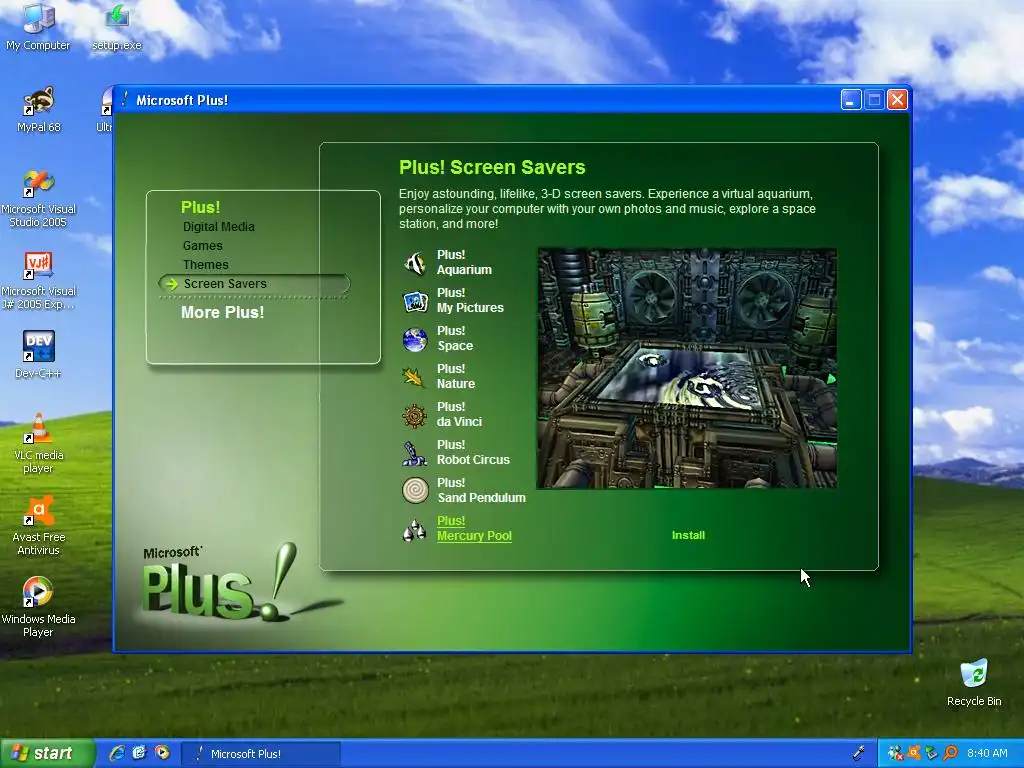Select Plus! Space screen saver text

tap(455, 338)
